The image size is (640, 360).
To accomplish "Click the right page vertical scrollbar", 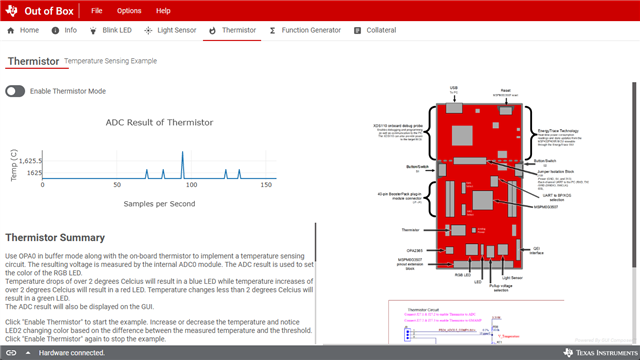I will tap(634, 176).
